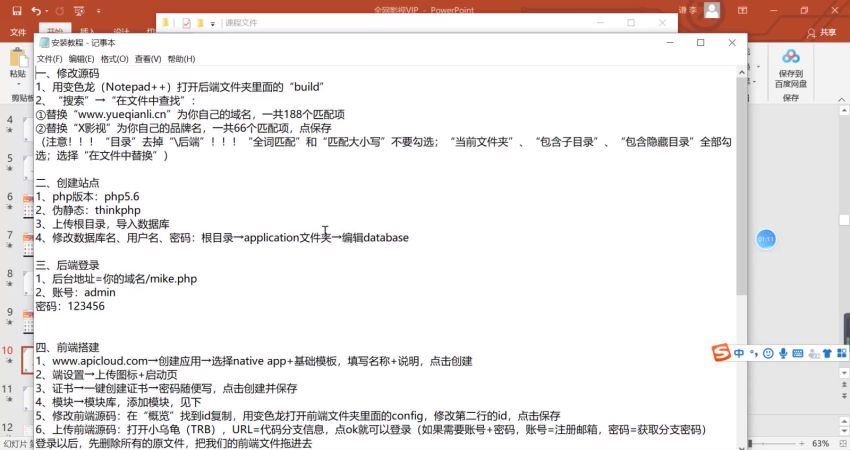
Task: Click the PowerPoint Save icon in quick access toolbar
Action: click(x=17, y=10)
